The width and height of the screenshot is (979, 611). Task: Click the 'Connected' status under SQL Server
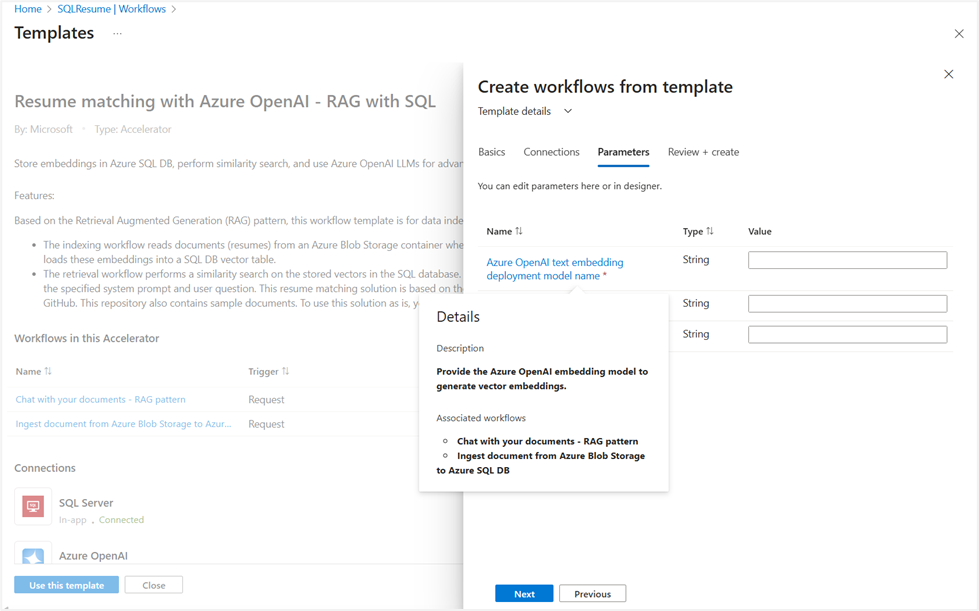click(121, 520)
